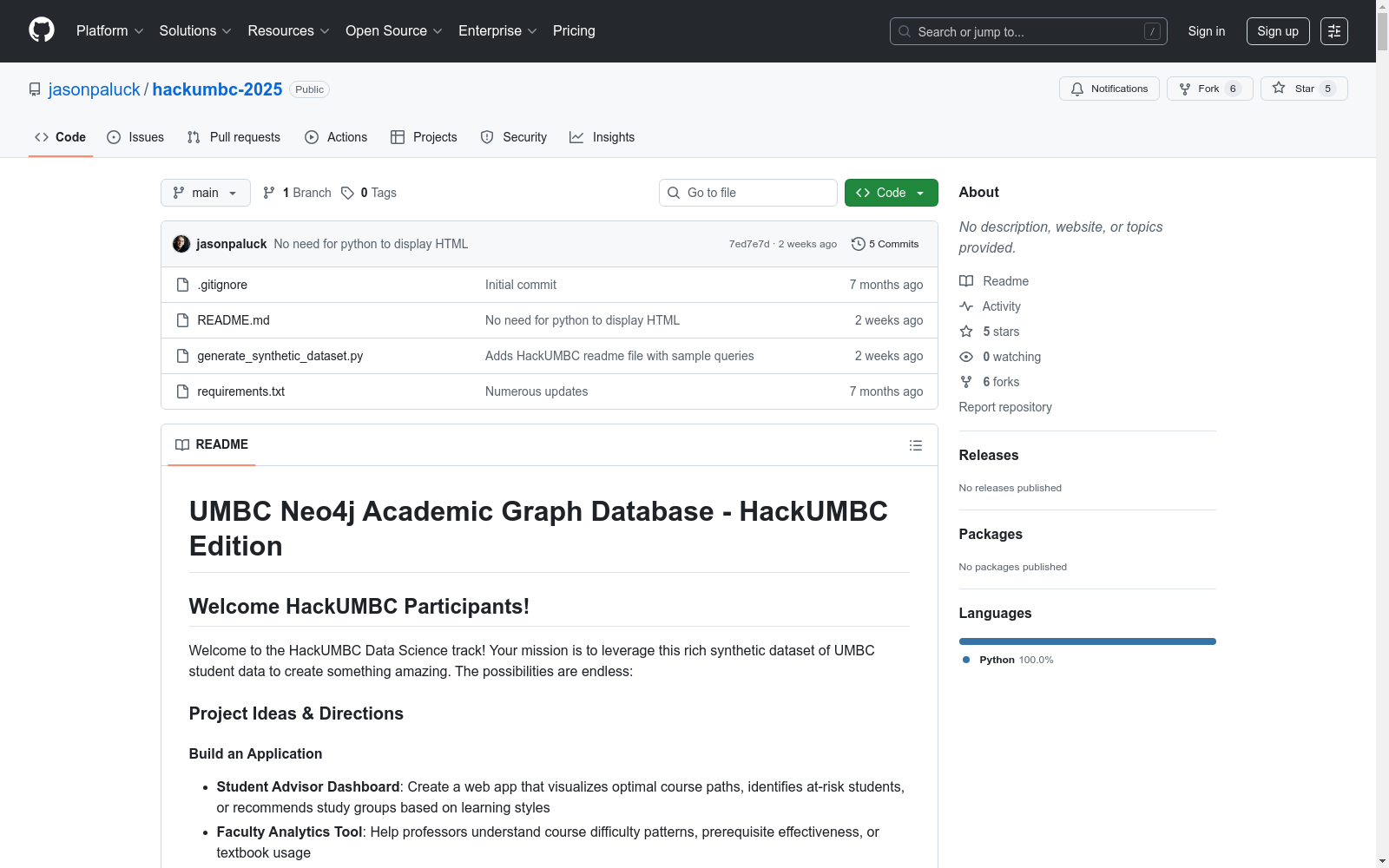1389x868 pixels.
Task: Click Report repository link
Action: click(x=1005, y=407)
